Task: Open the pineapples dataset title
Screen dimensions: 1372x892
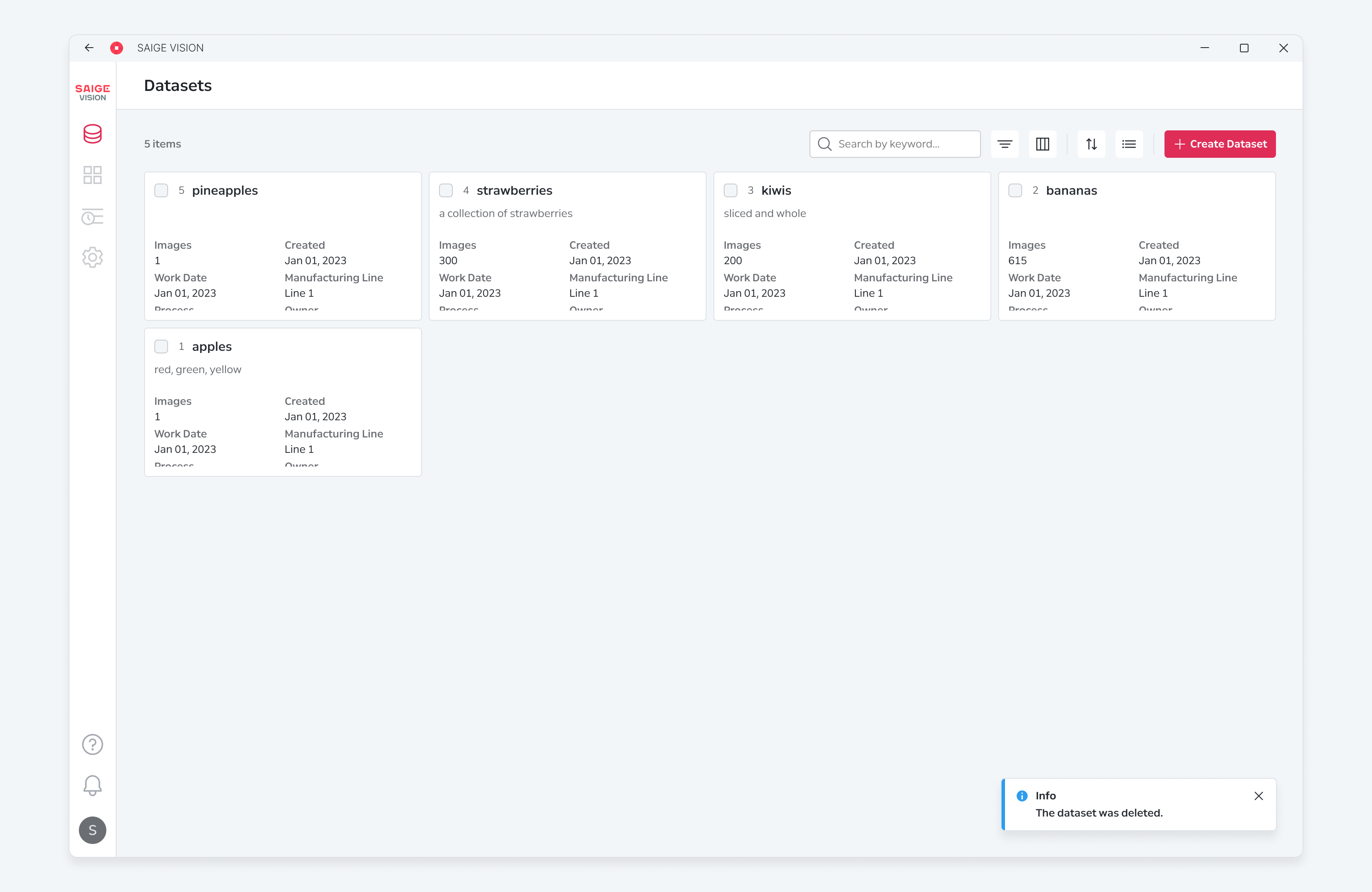Action: tap(225, 190)
